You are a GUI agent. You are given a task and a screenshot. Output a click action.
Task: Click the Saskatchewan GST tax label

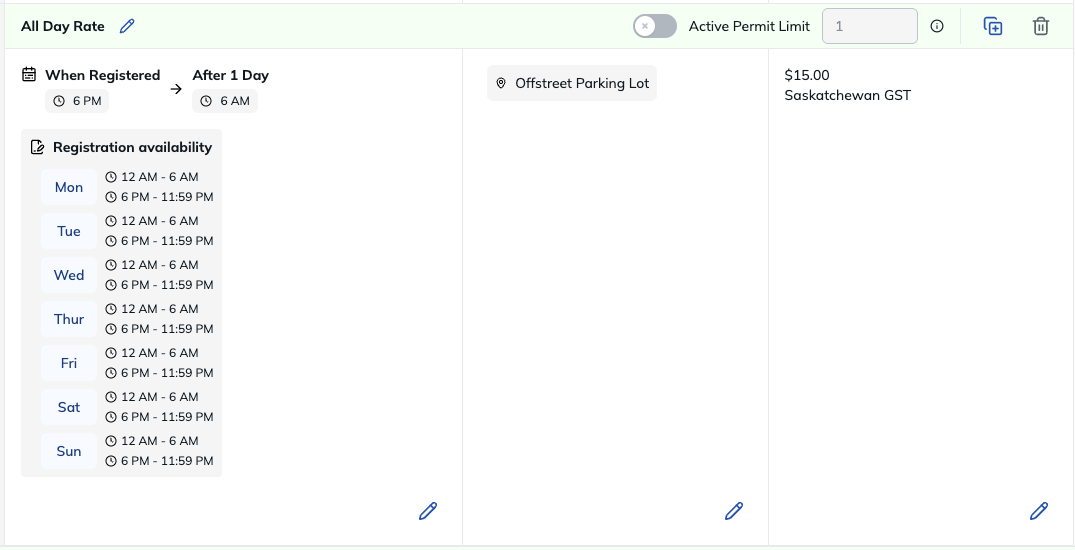point(847,95)
